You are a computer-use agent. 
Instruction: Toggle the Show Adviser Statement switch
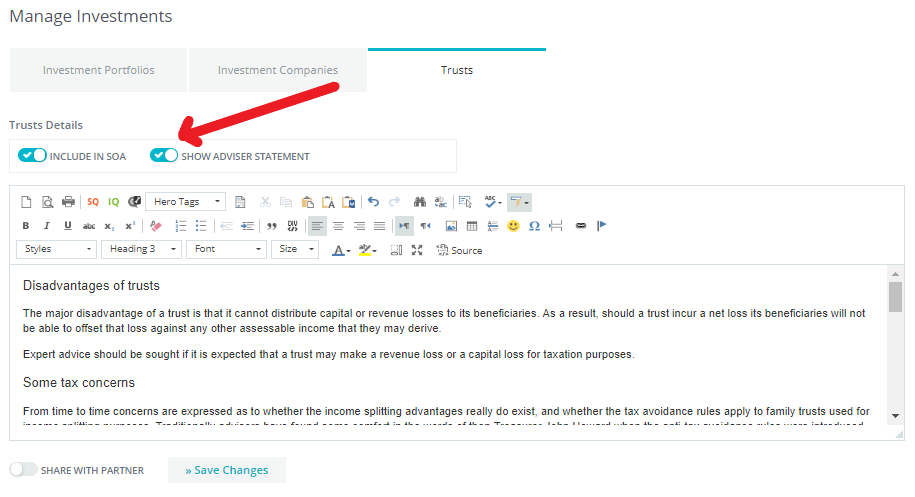pos(164,156)
